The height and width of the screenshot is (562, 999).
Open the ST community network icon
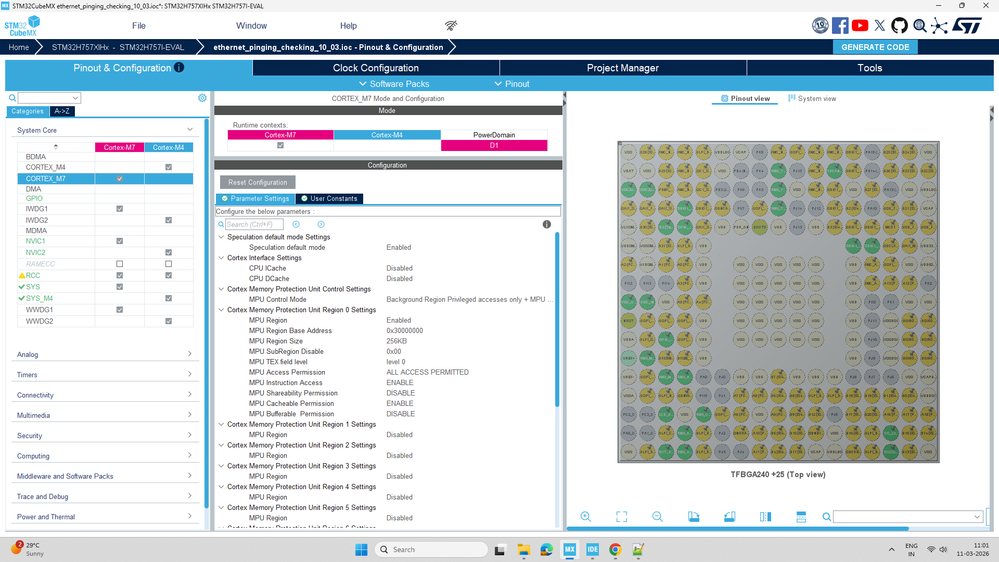939,25
